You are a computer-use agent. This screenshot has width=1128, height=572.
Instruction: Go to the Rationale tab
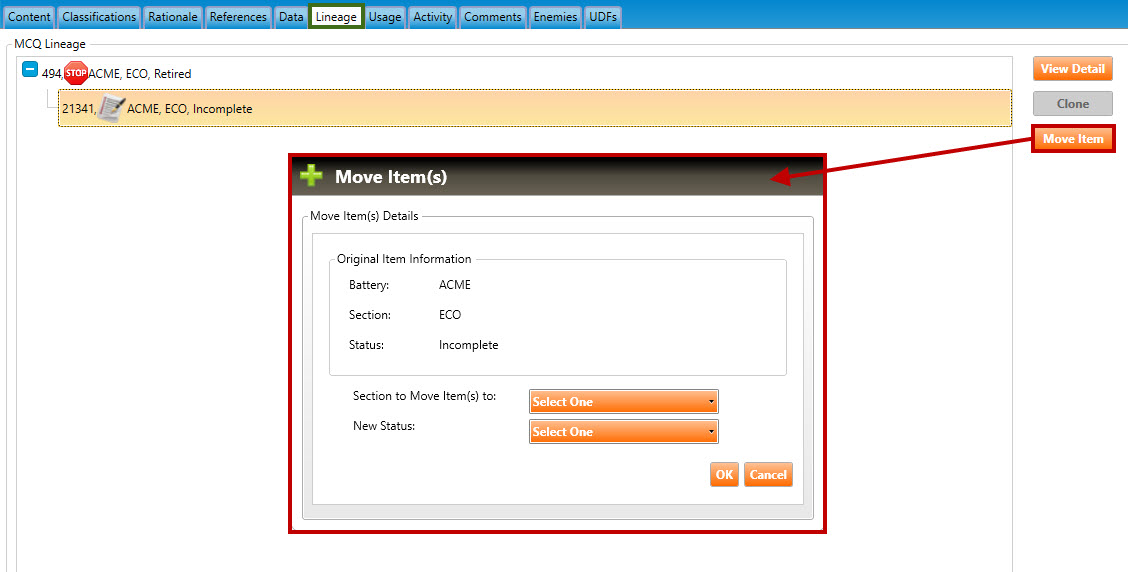[x=174, y=17]
